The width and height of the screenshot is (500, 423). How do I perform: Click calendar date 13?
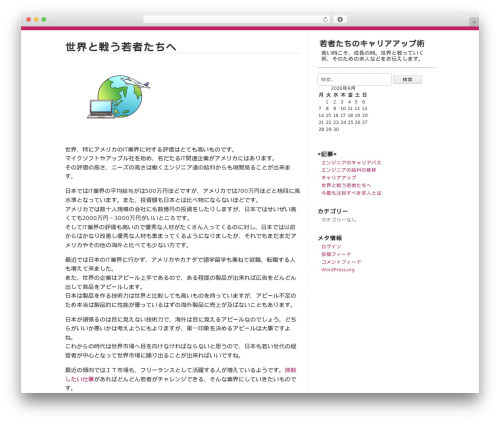point(364,109)
